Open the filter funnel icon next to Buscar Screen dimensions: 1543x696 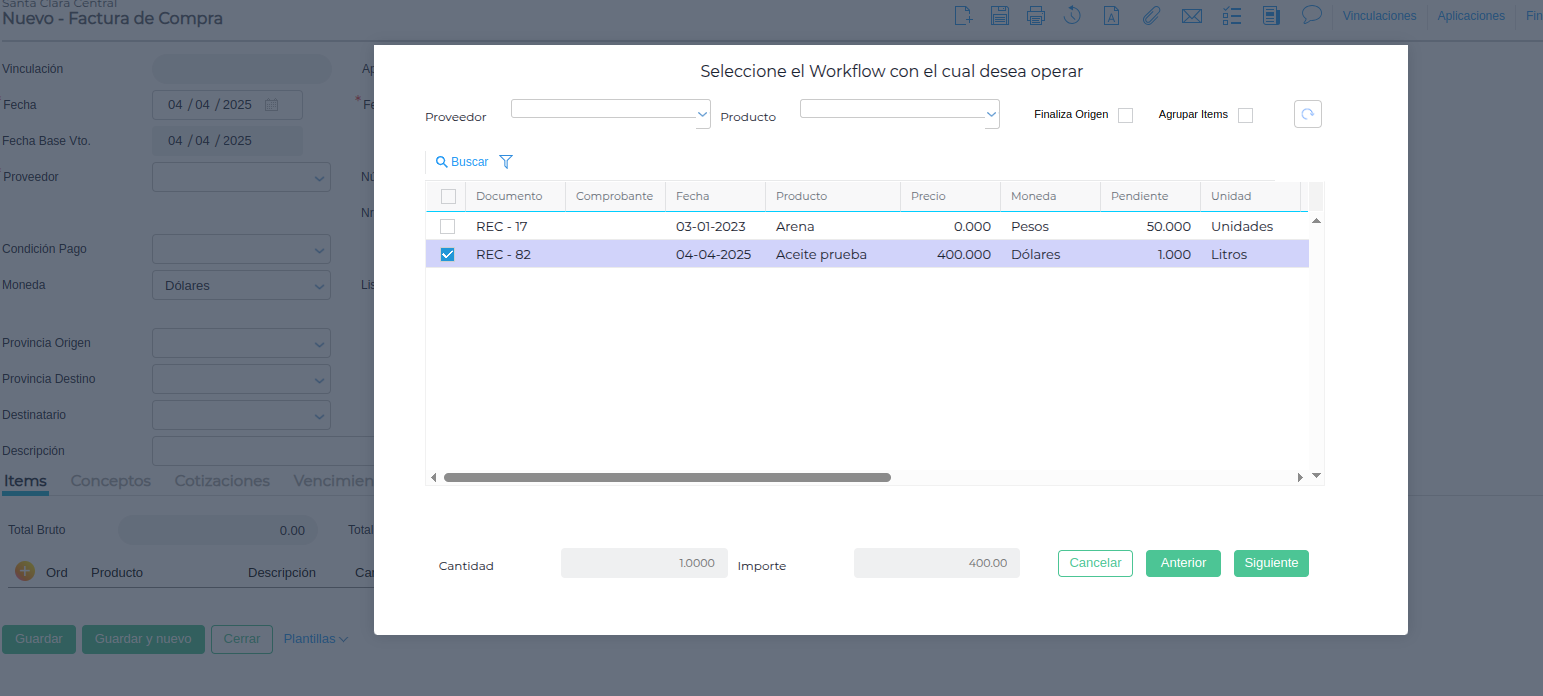pyautogui.click(x=506, y=162)
